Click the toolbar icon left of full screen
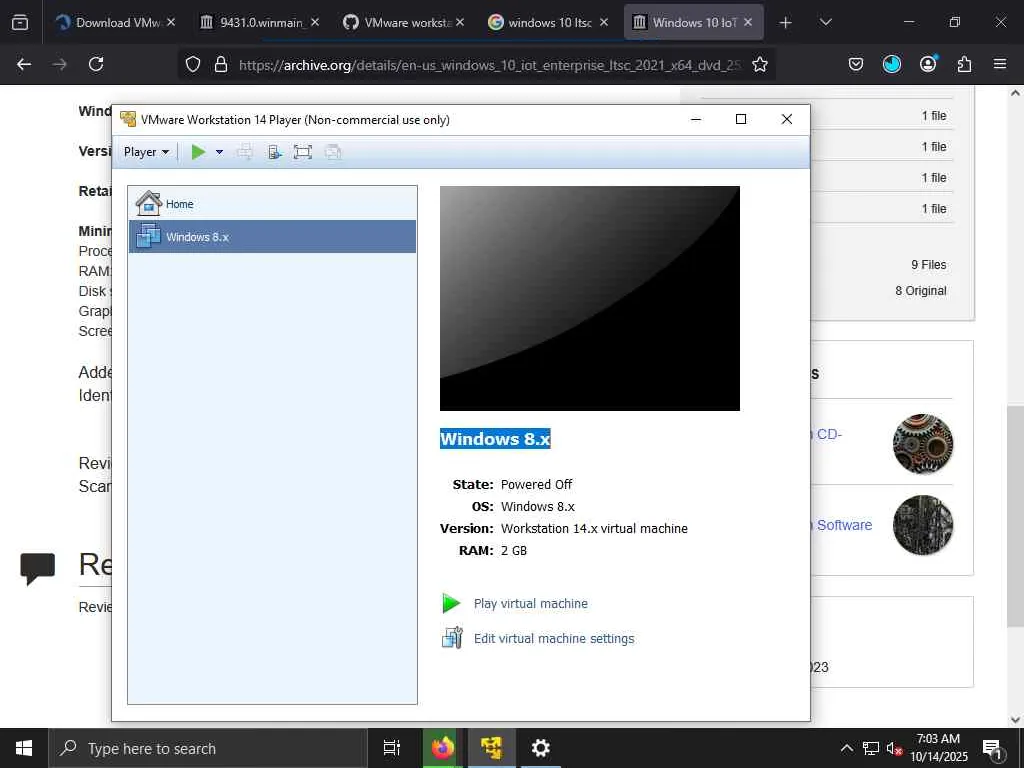This screenshot has width=1024, height=768. 274,152
